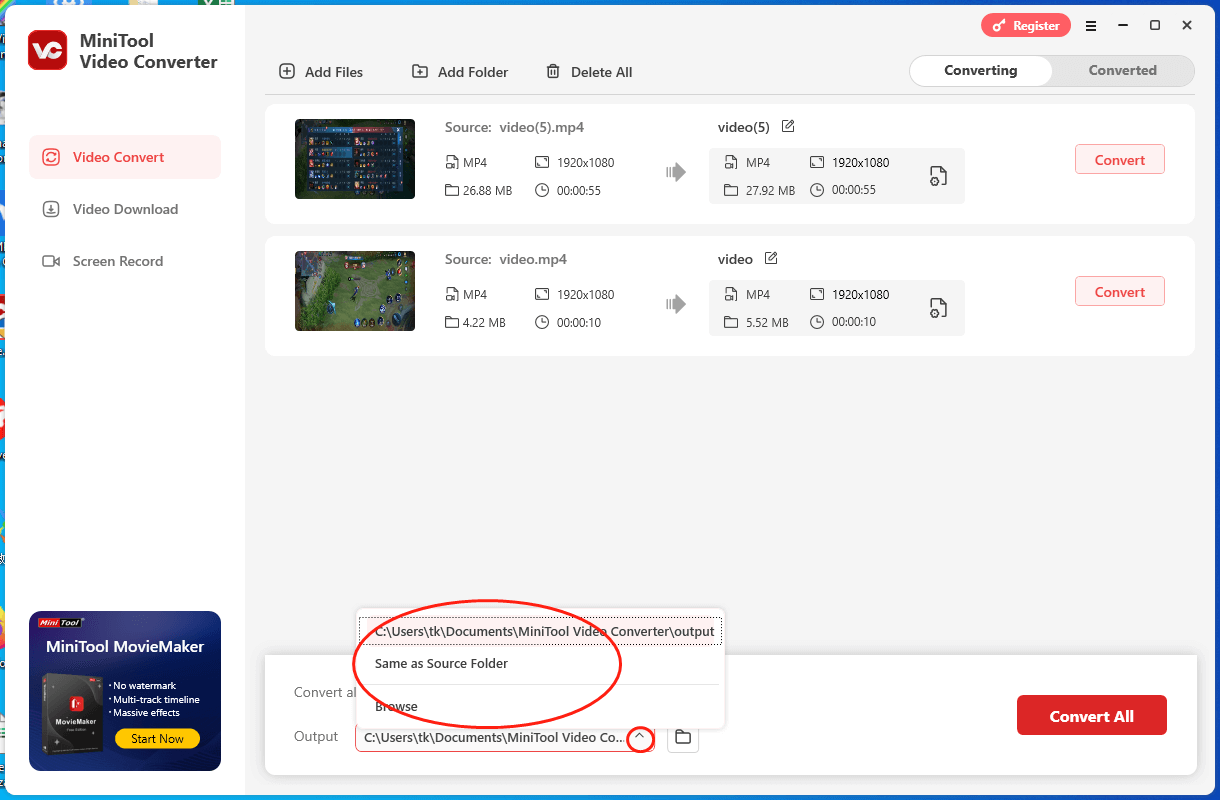Click the Add Folder icon

pos(420,72)
